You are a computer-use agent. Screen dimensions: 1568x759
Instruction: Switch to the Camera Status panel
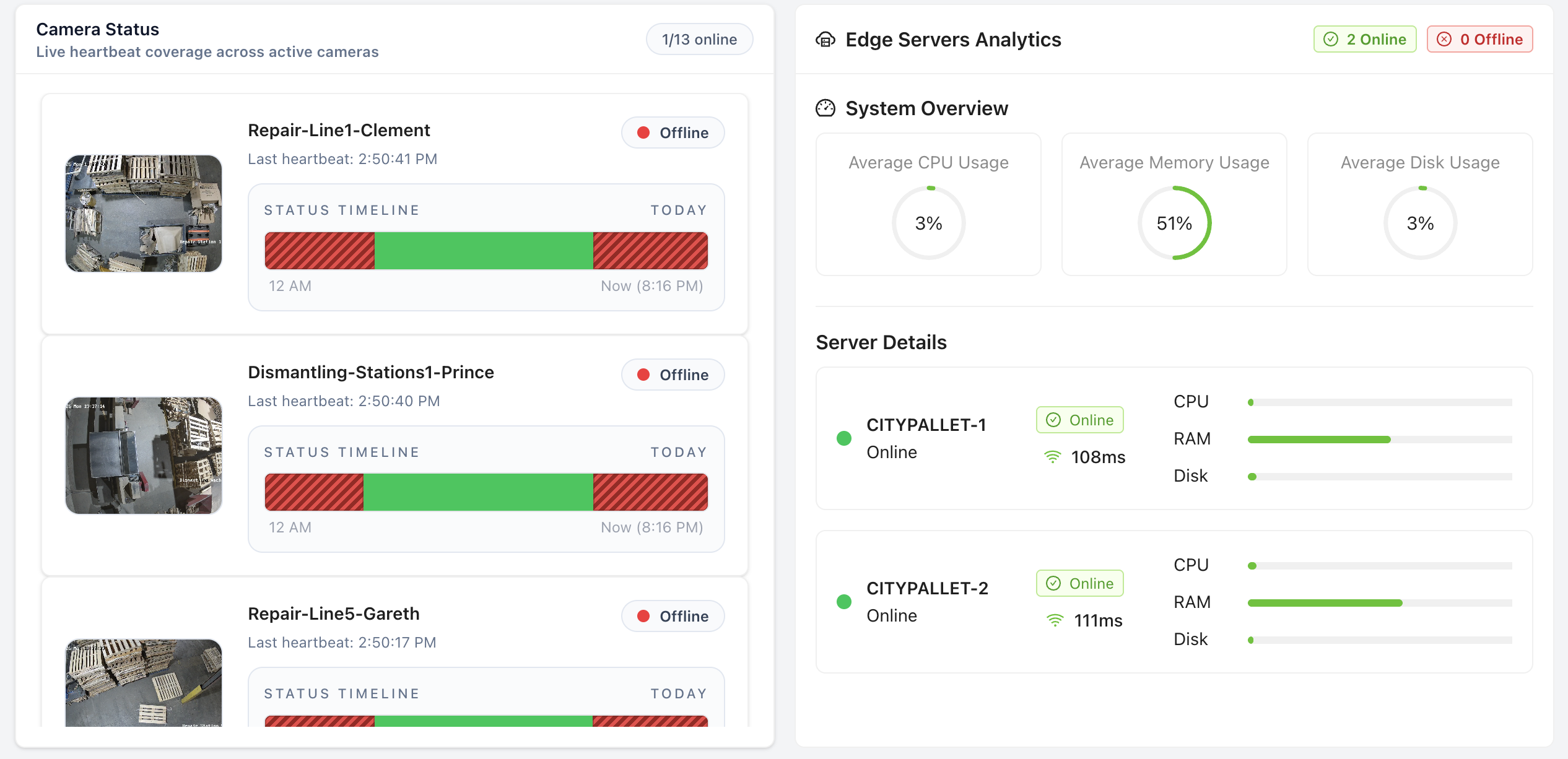coord(97,28)
